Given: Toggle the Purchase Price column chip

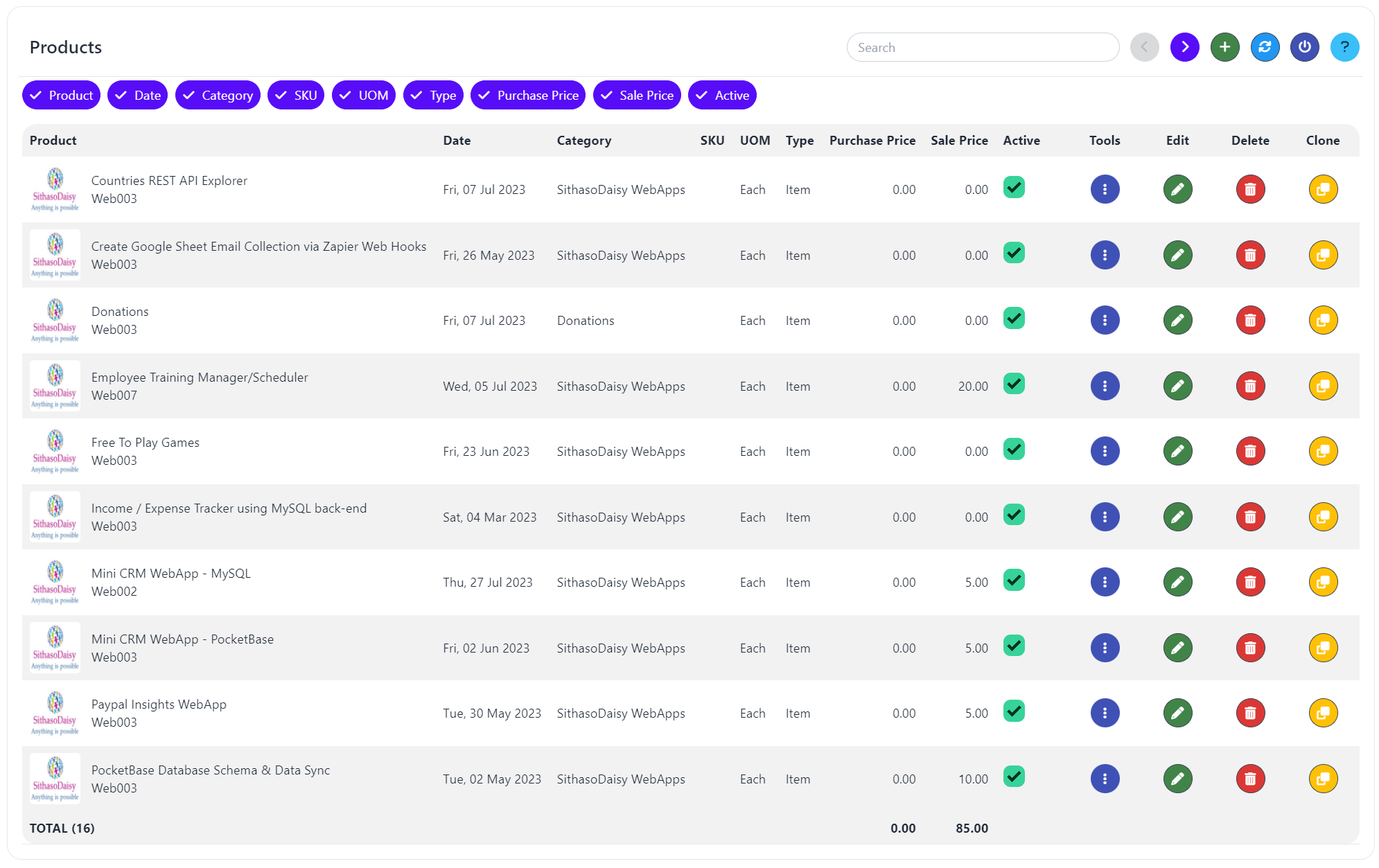Looking at the screenshot, I should click(528, 96).
